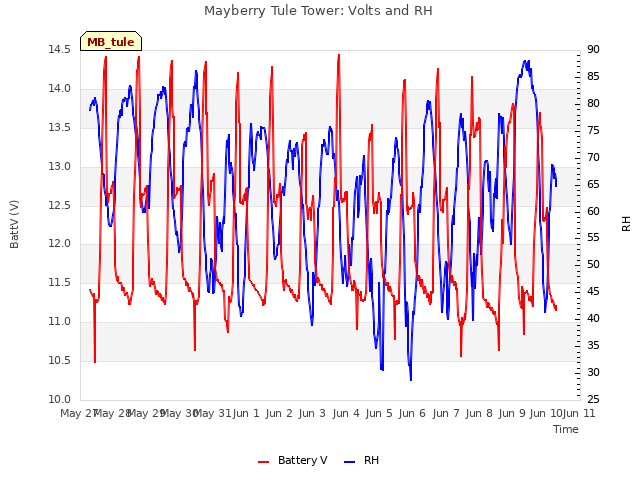Click the 40 RH axis tick
Screen dimensions: 640x480
(x=593, y=318)
